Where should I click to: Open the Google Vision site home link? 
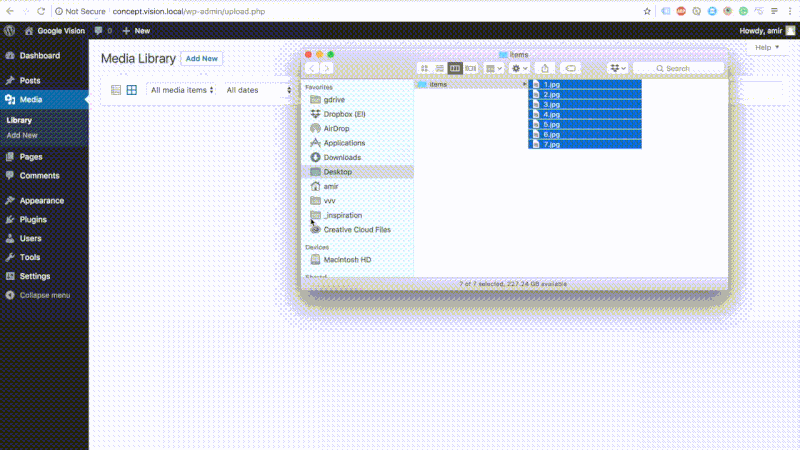(x=55, y=31)
